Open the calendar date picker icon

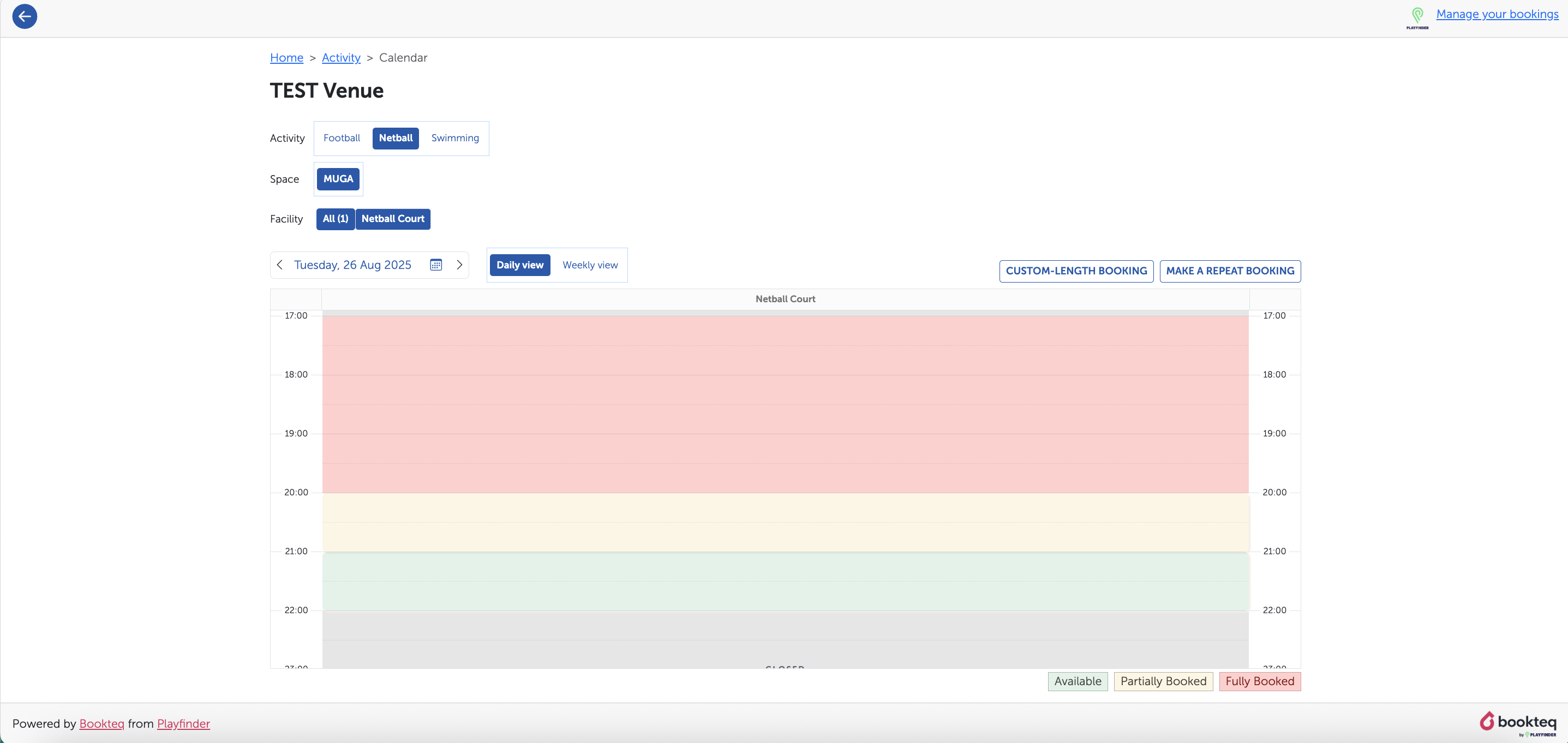(x=436, y=265)
